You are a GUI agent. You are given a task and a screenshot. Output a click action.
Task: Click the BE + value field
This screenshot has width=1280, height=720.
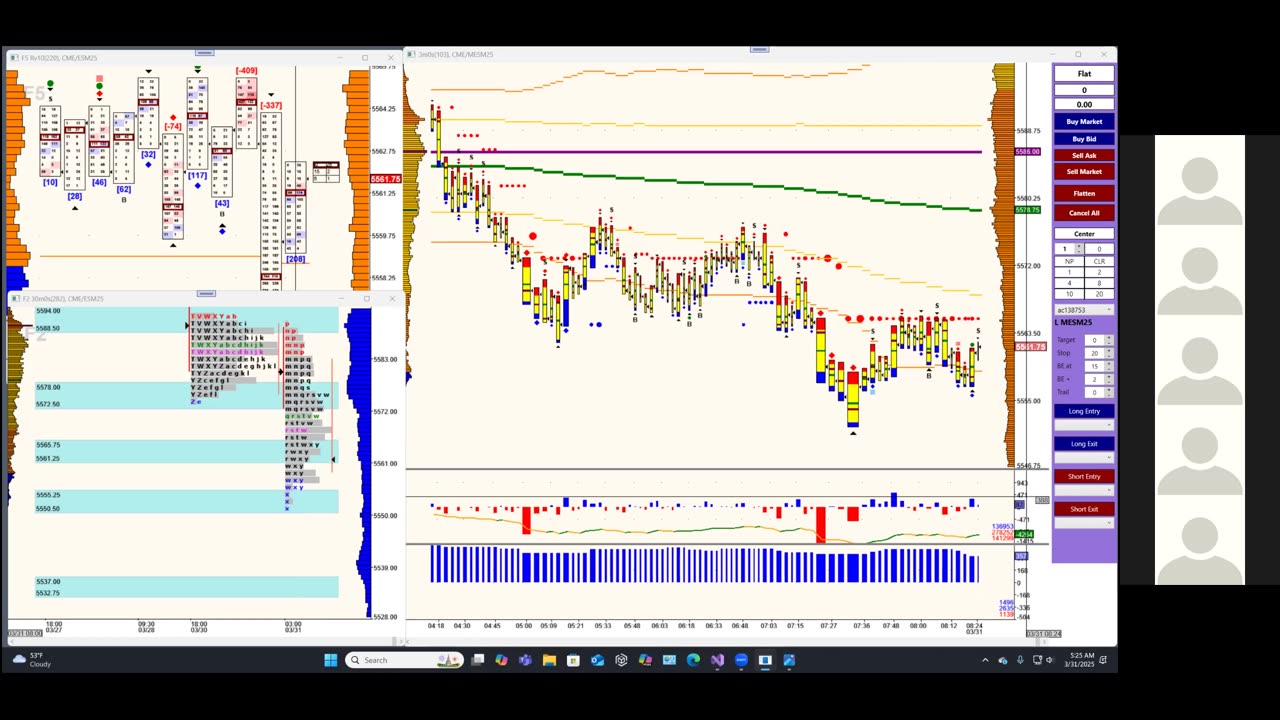(x=1094, y=379)
